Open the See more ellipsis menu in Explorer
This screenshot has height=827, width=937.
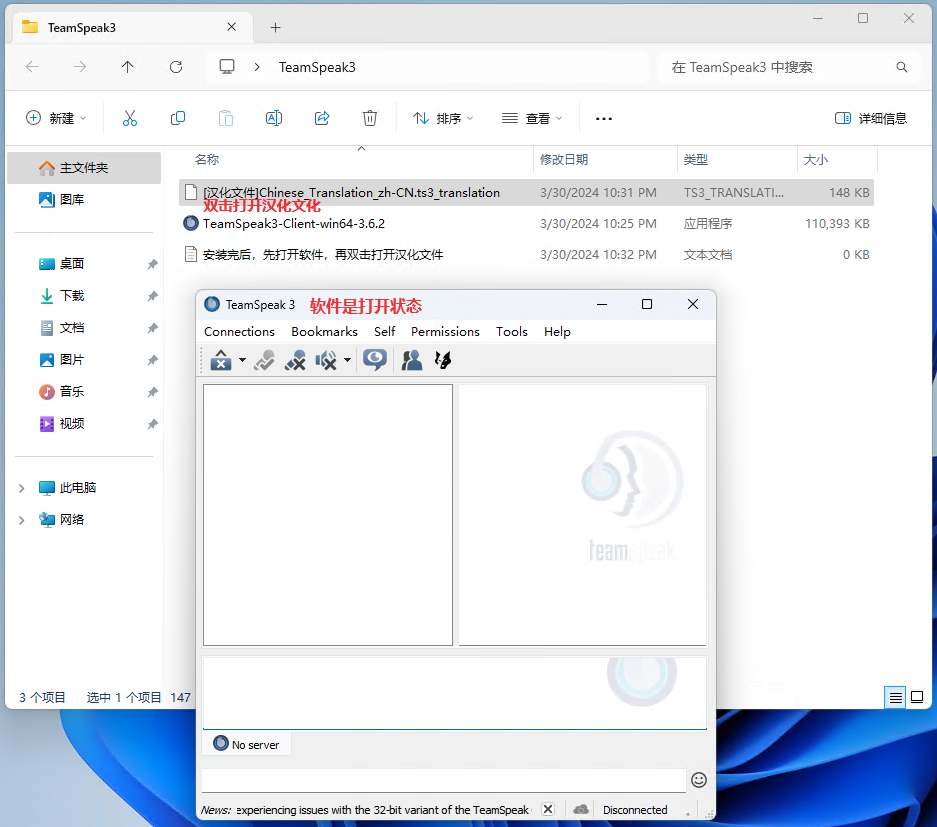604,118
